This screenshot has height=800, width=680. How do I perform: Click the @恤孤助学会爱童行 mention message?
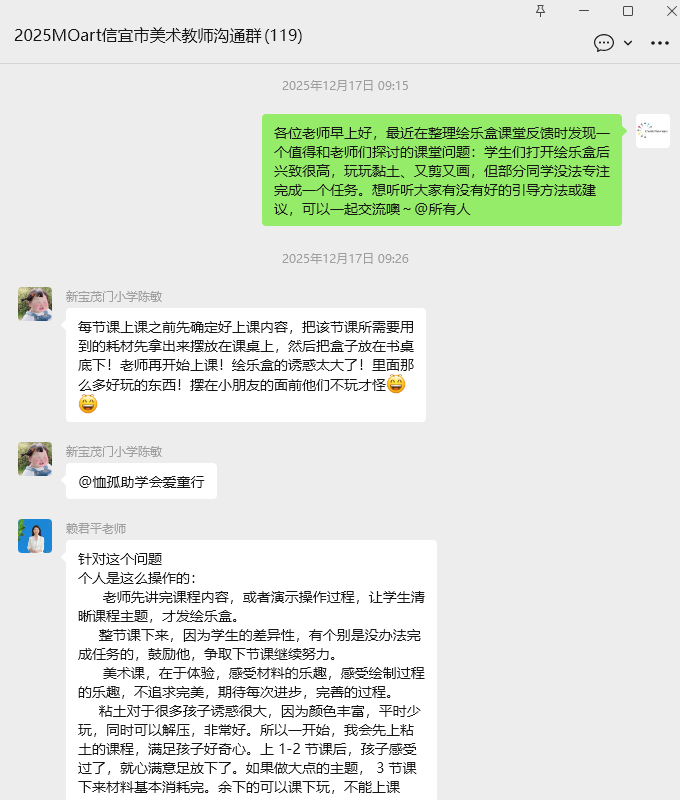[141, 481]
